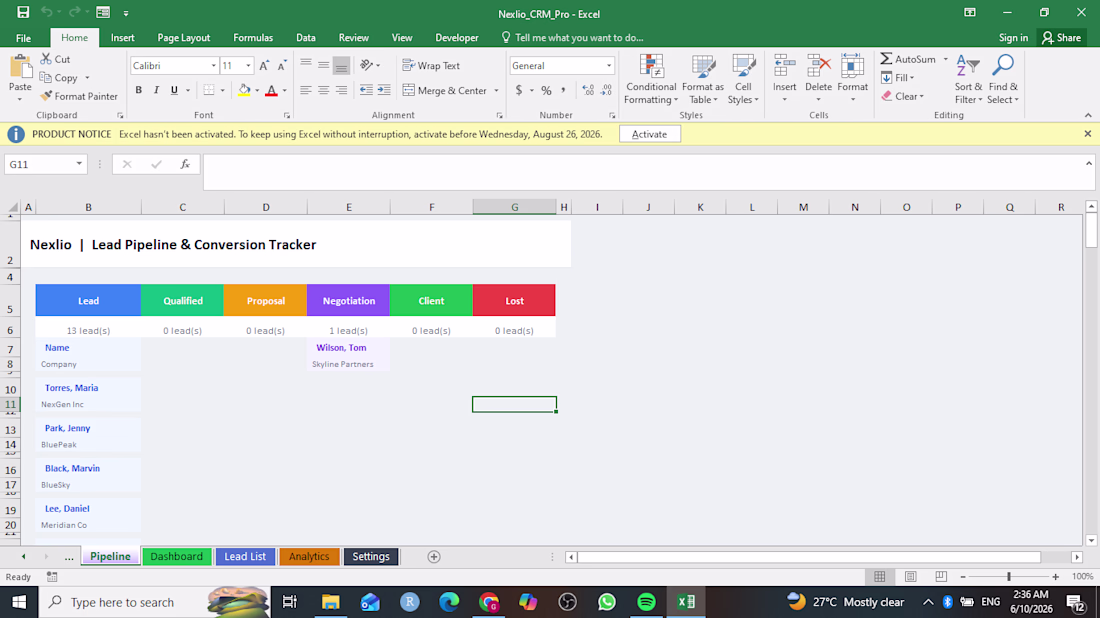This screenshot has height=618, width=1100.
Task: Click the Share button
Action: (1061, 38)
